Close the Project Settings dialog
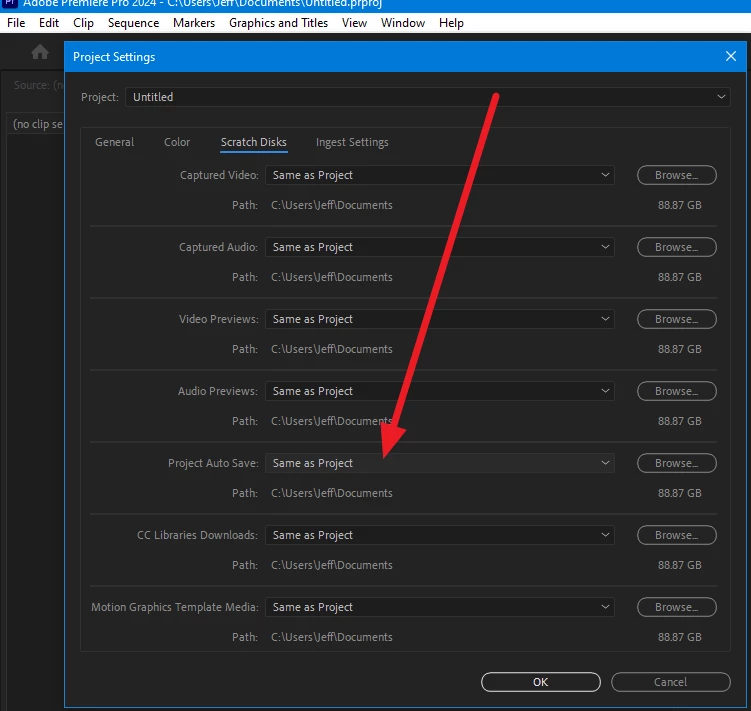This screenshot has height=711, width=751. point(730,57)
